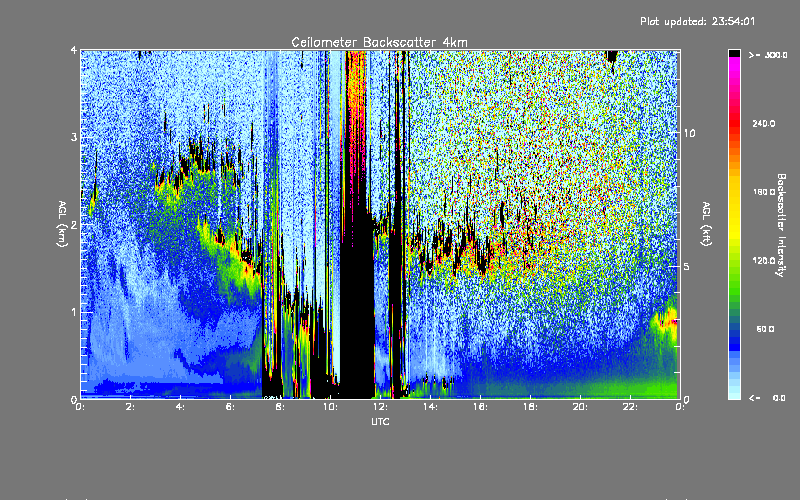Click the '8:' tick on the UTC axis
800x500 pixels.
pos(280,407)
